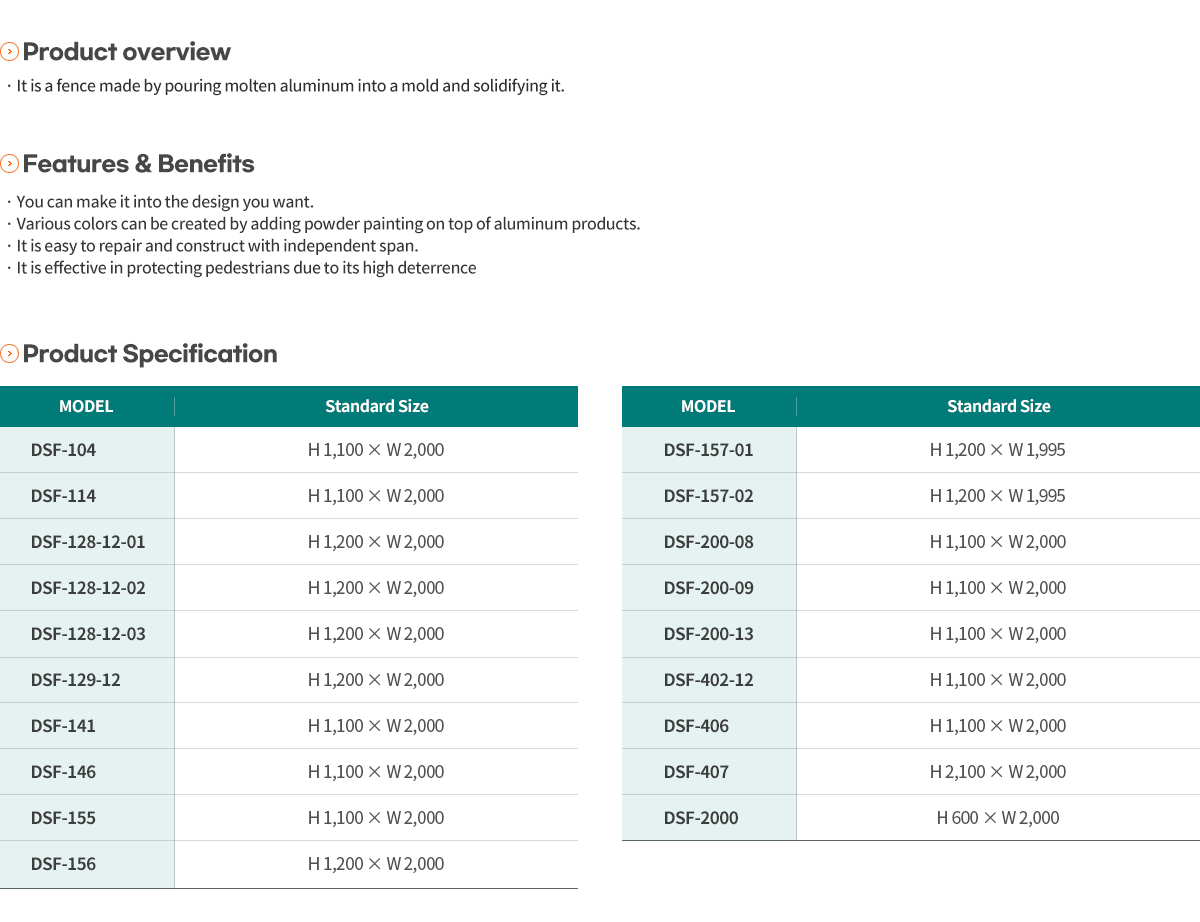Select the DSF-128-12-02 model cell
Viewport: 1200px width, 922px height.
[x=87, y=588]
